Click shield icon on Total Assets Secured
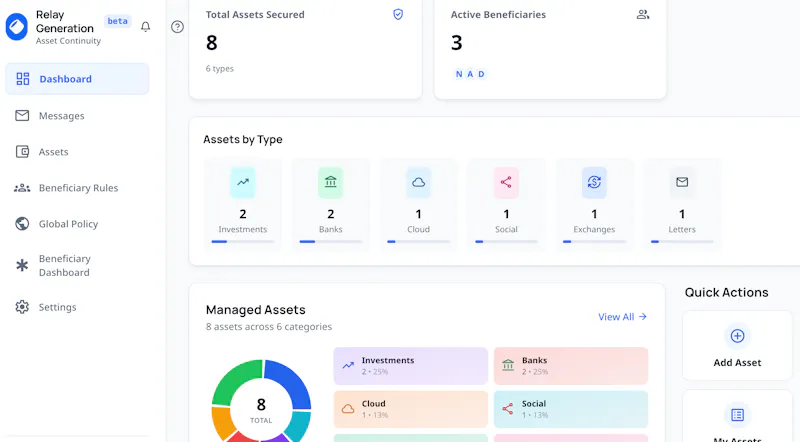The width and height of the screenshot is (800, 442). tap(398, 14)
